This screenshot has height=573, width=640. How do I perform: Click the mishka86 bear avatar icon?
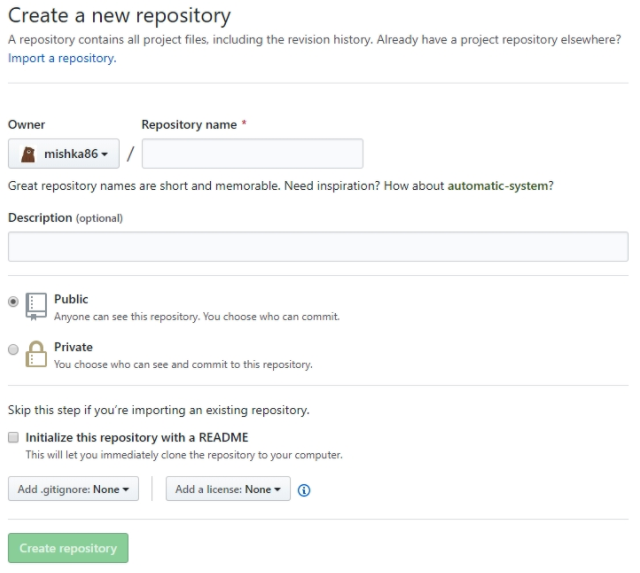[28, 154]
